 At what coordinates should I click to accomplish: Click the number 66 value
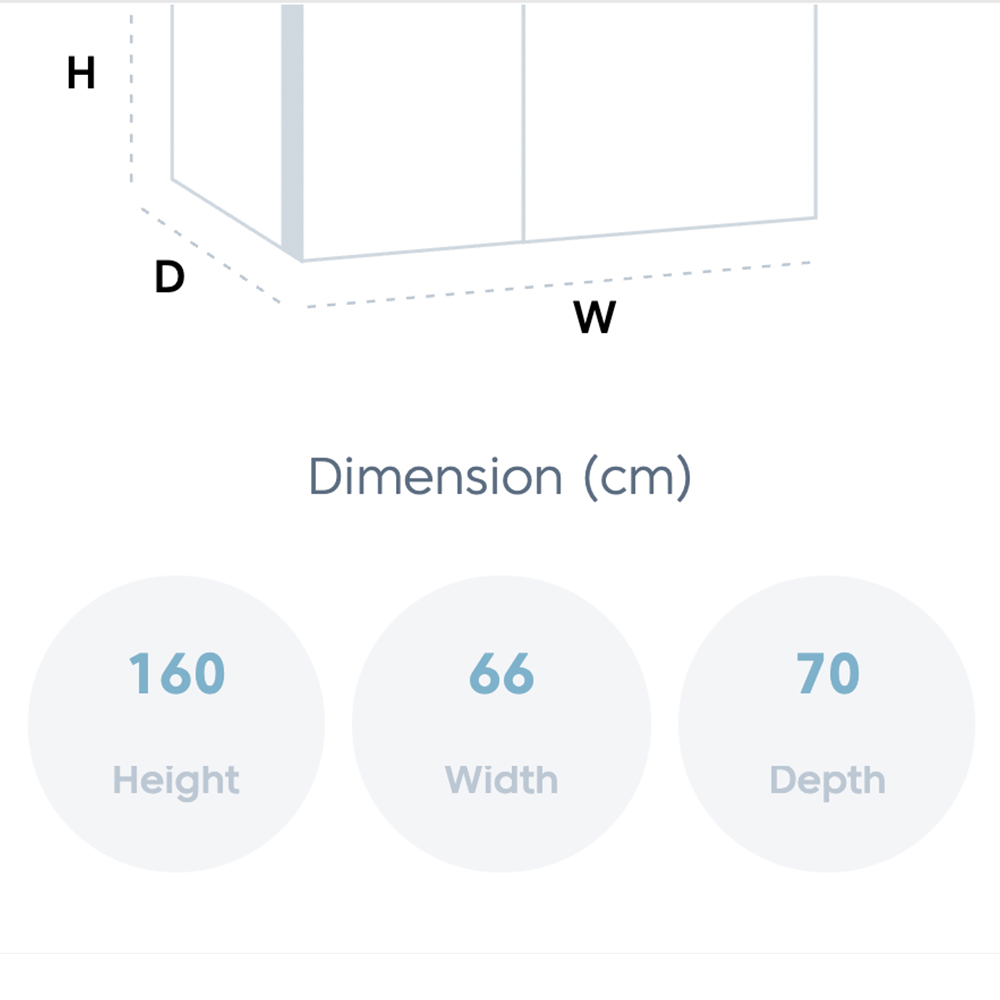[501, 673]
